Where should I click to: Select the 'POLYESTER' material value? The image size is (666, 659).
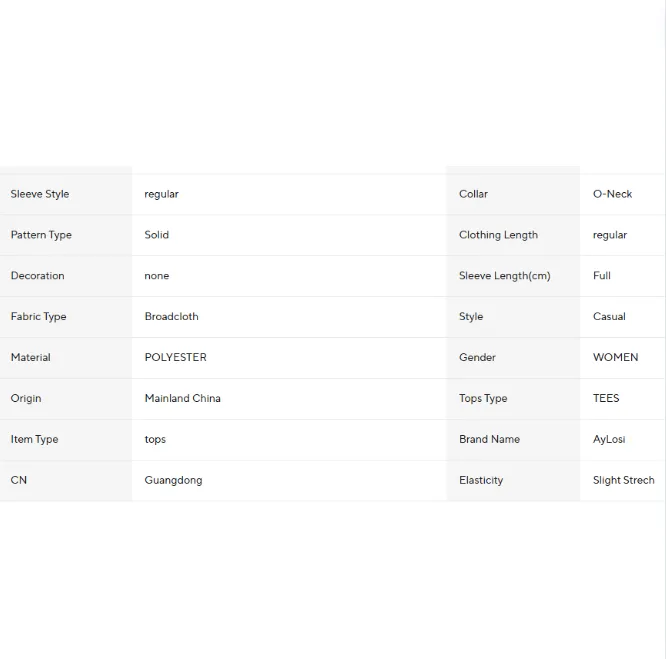[175, 357]
